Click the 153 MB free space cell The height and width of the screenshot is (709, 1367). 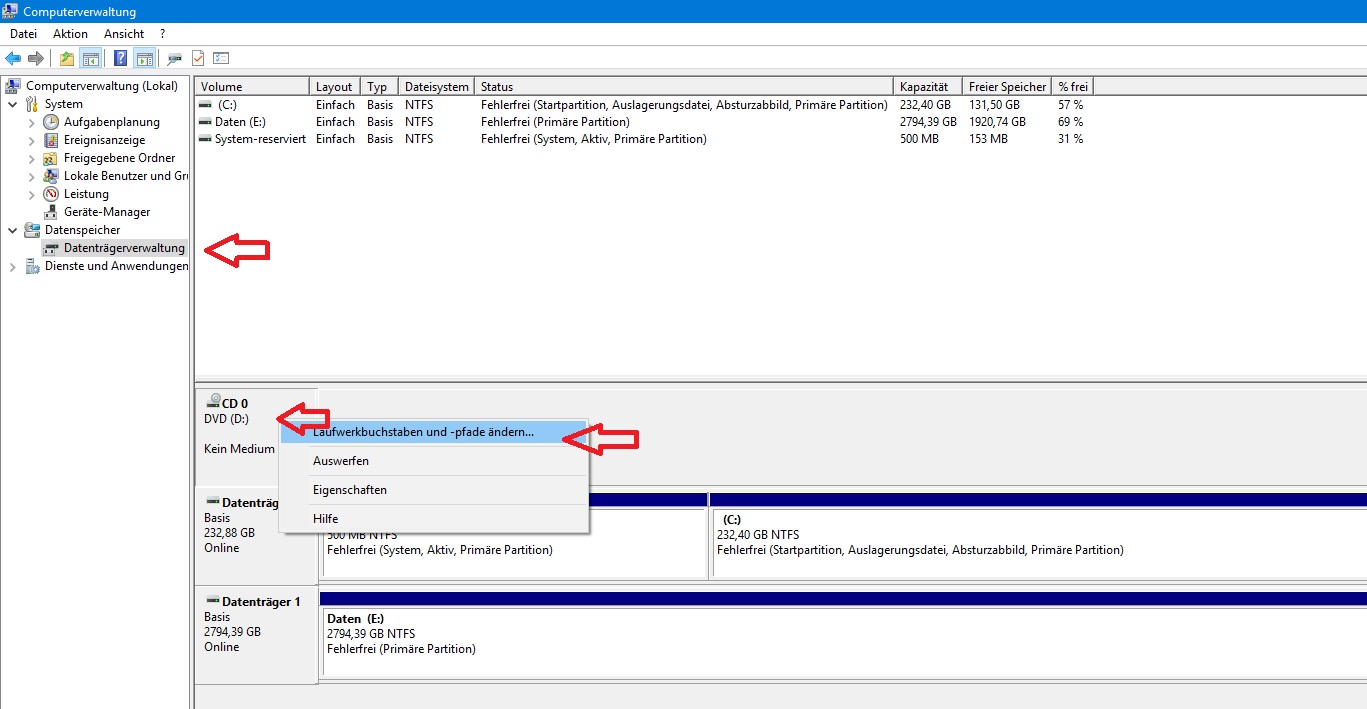[x=988, y=139]
